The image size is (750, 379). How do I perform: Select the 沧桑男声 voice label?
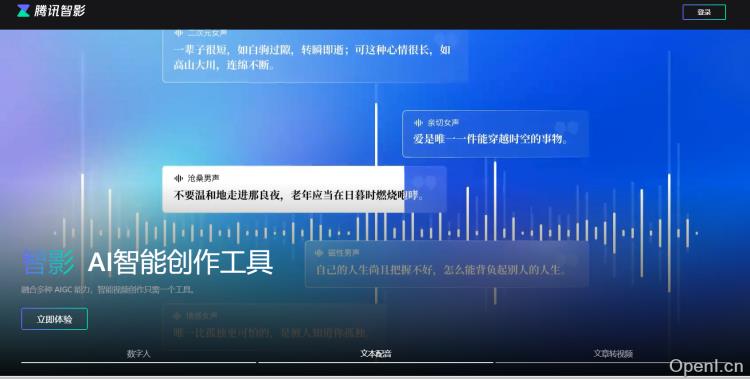tap(203, 178)
